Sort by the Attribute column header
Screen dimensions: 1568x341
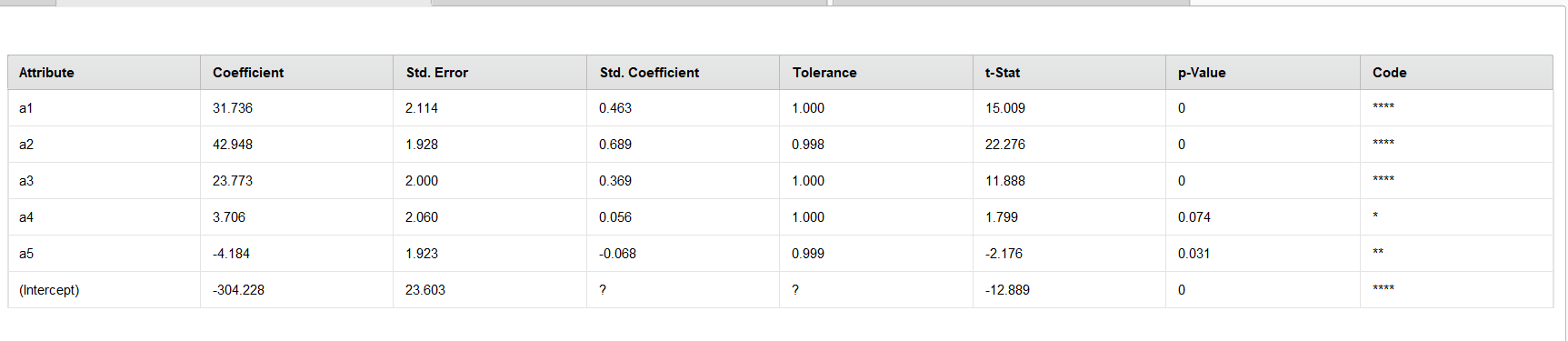pos(104,73)
